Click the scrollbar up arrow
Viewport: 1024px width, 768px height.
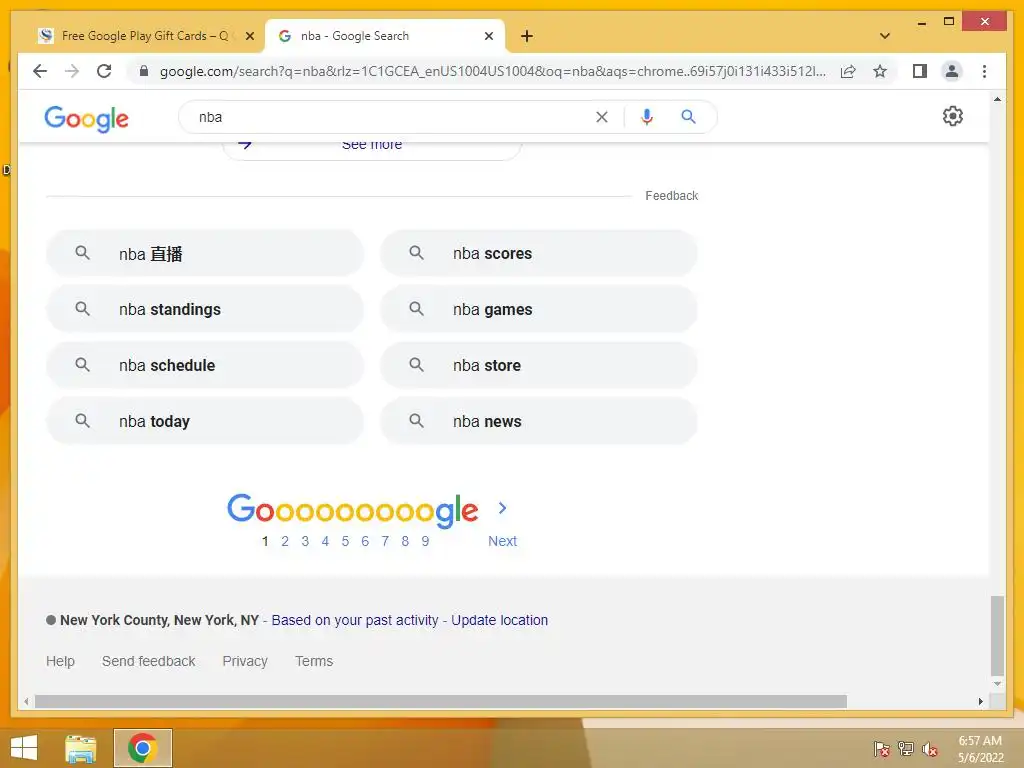(x=997, y=99)
